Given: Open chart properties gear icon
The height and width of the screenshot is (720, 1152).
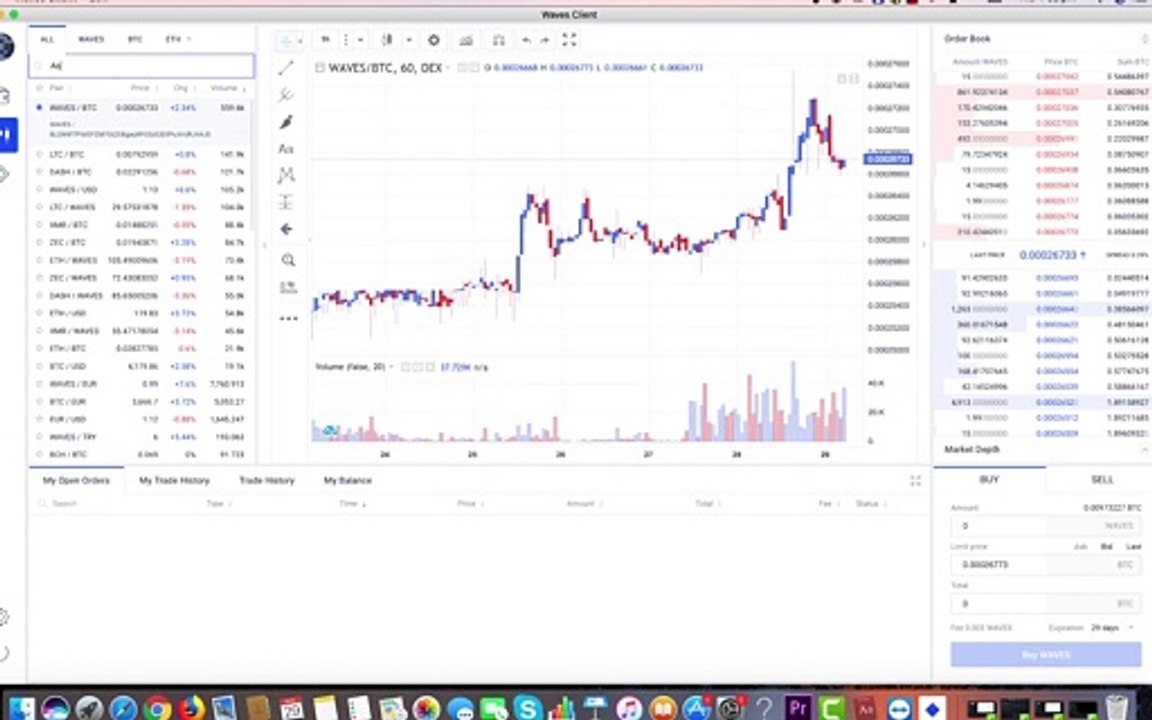Looking at the screenshot, I should click(x=433, y=40).
